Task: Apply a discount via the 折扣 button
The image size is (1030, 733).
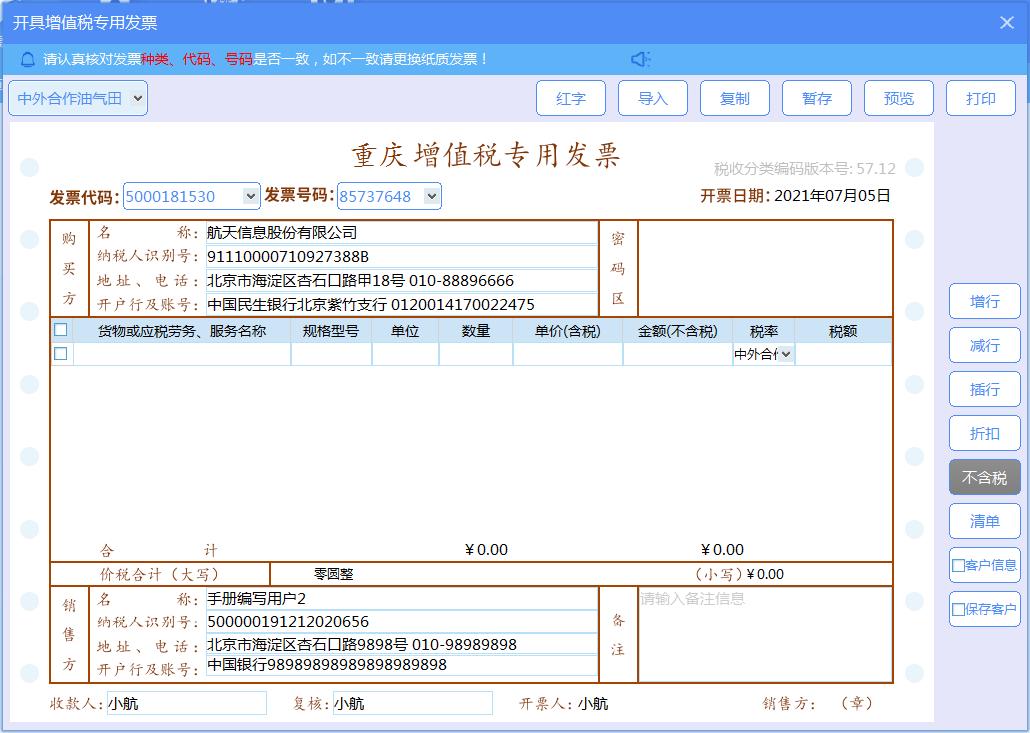Action: click(x=984, y=433)
